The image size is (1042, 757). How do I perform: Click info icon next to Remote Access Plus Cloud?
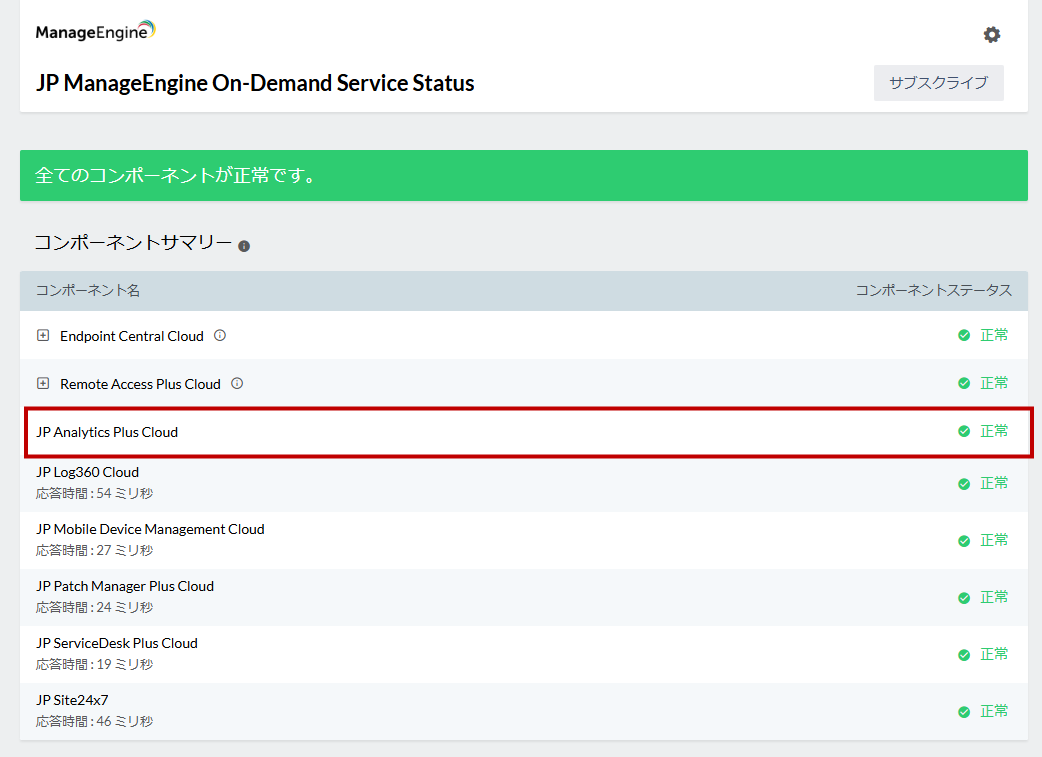237,383
